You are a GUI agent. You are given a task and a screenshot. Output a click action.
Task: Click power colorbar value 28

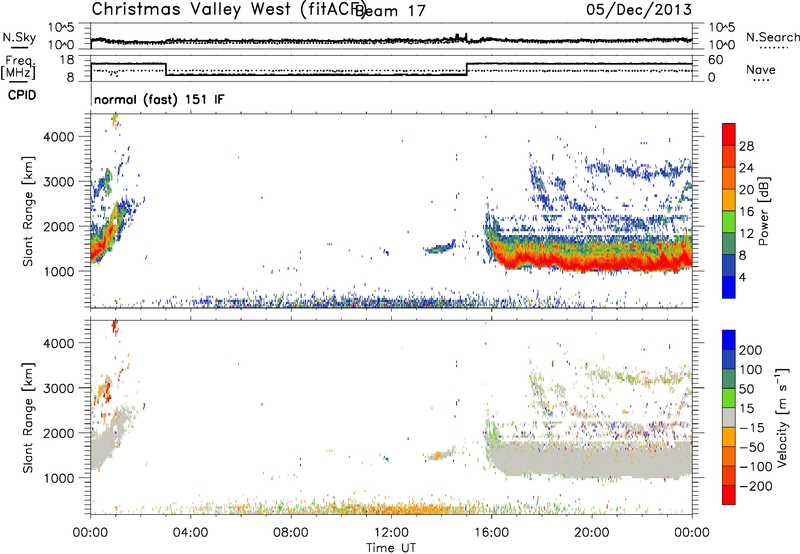[x=746, y=146]
